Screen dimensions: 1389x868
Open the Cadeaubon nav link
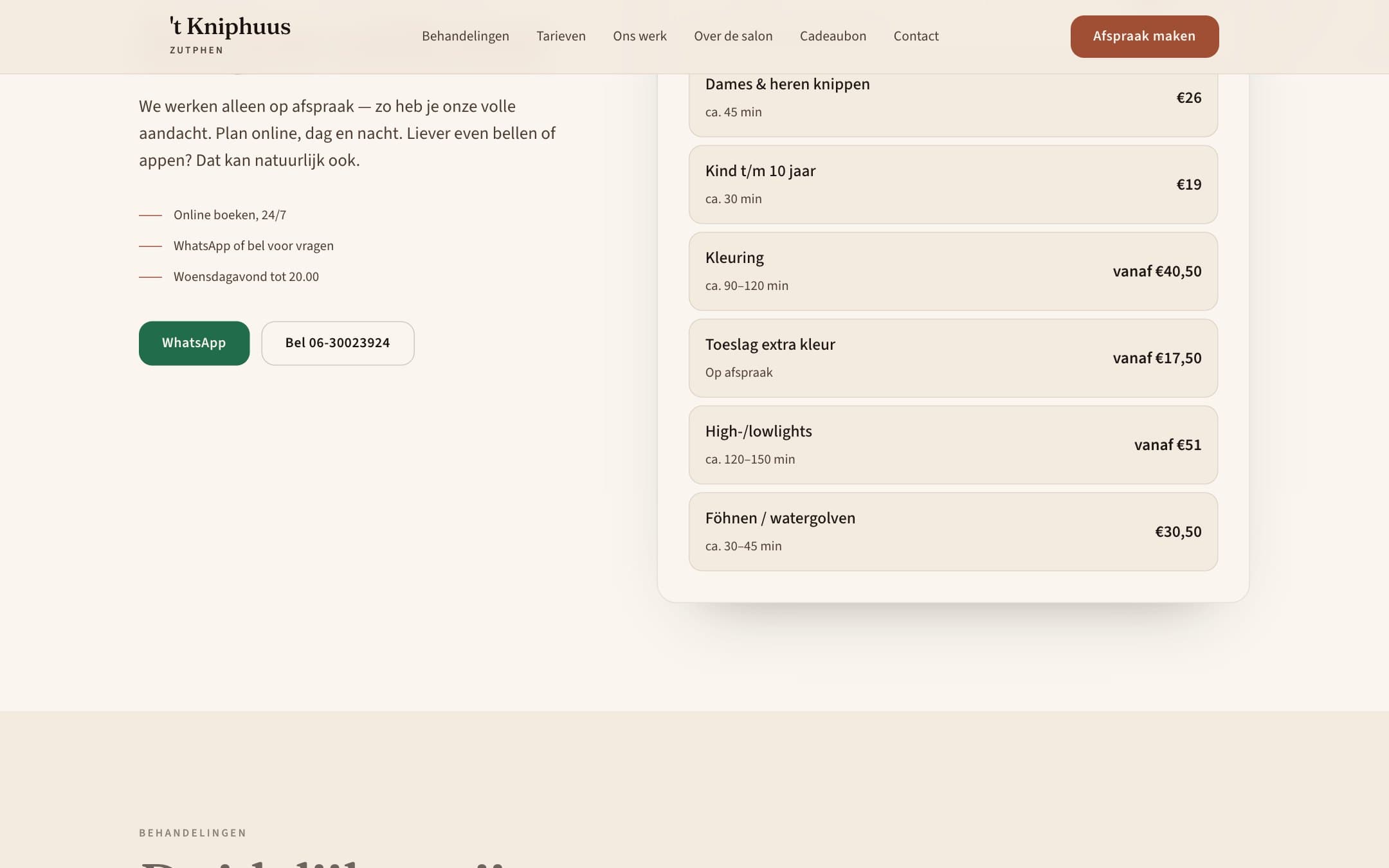(x=833, y=36)
